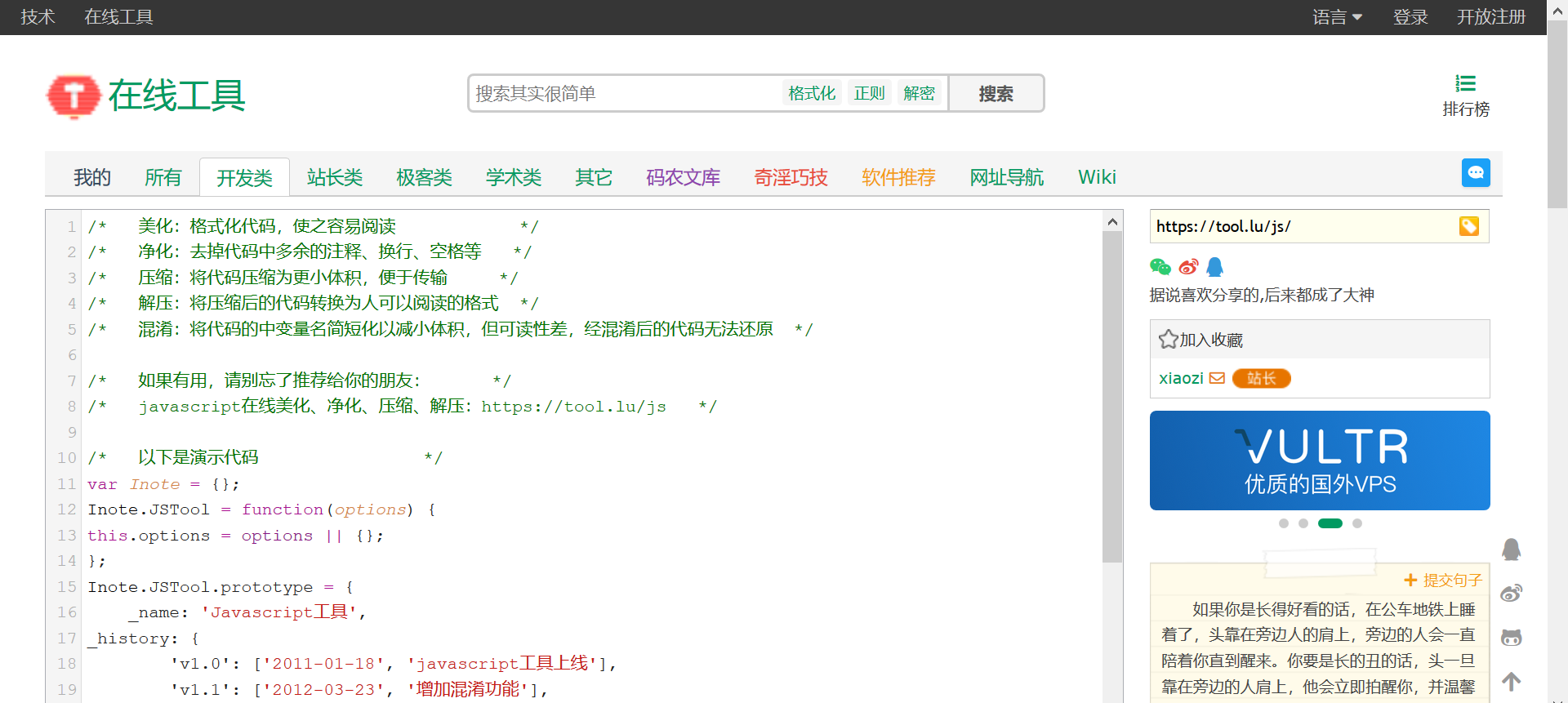Click the 加入收藏 label

click(1211, 340)
